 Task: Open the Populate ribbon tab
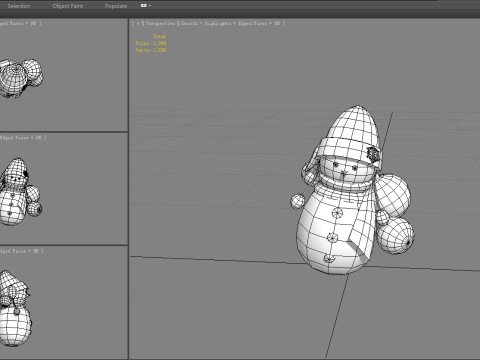tap(116, 6)
